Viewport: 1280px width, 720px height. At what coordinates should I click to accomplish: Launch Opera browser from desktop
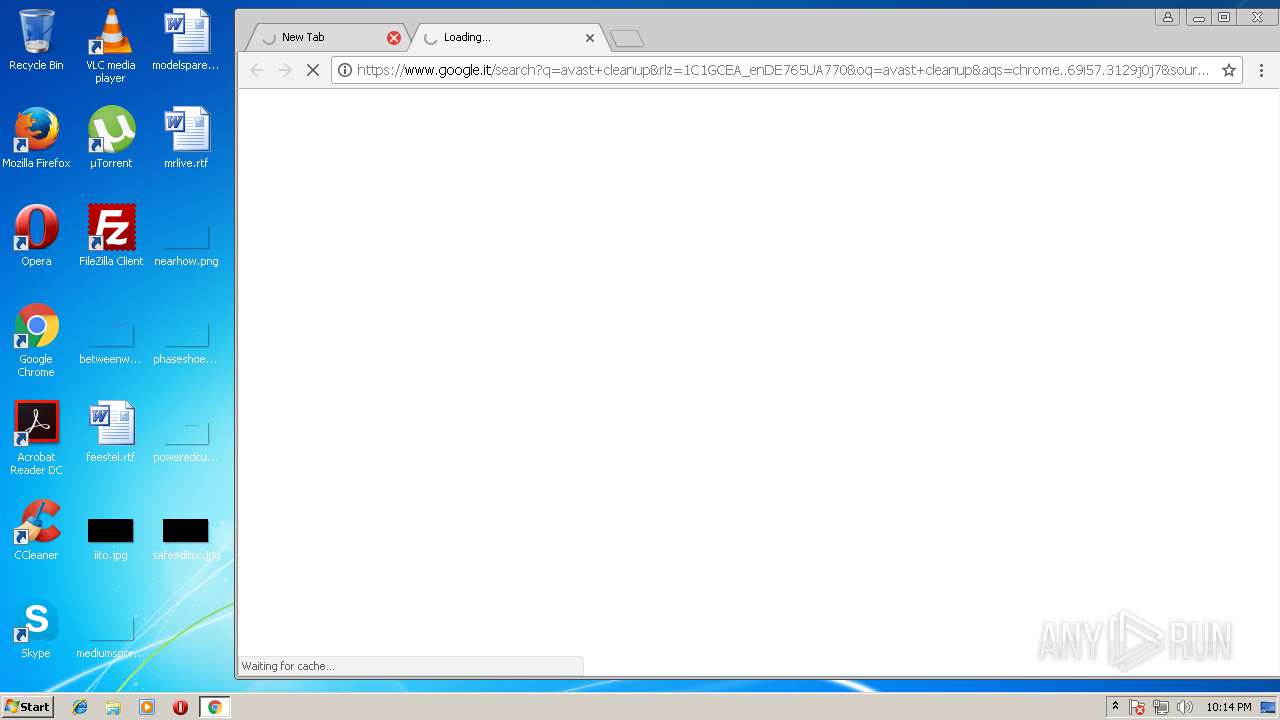(36, 236)
